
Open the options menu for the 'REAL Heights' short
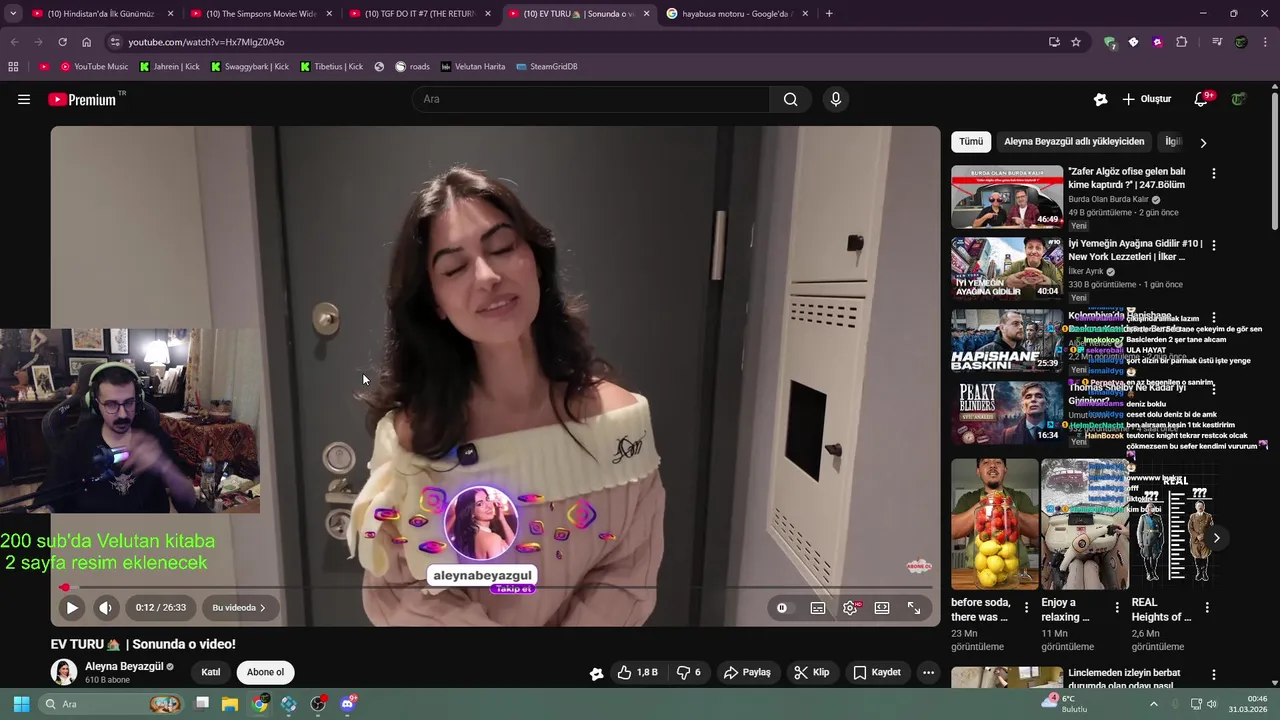click(1207, 607)
